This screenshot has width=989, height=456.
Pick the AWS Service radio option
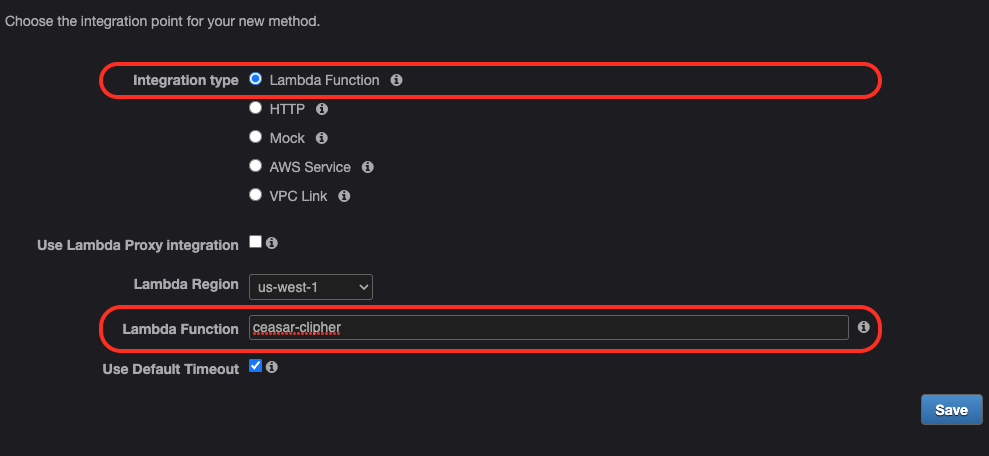[x=255, y=166]
